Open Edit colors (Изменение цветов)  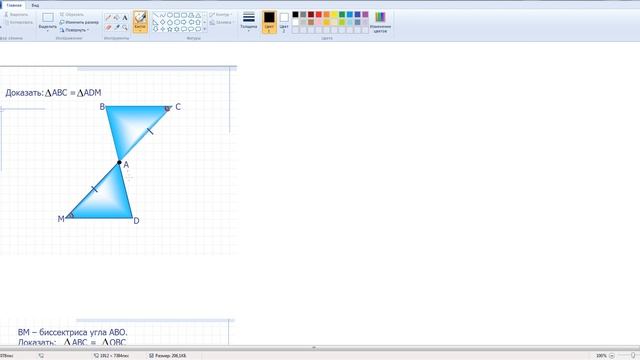380,22
